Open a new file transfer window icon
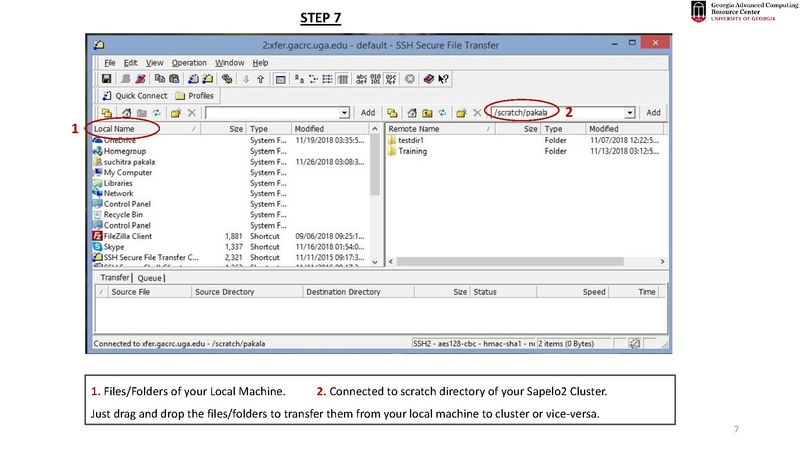800x450 pixels. click(208, 79)
